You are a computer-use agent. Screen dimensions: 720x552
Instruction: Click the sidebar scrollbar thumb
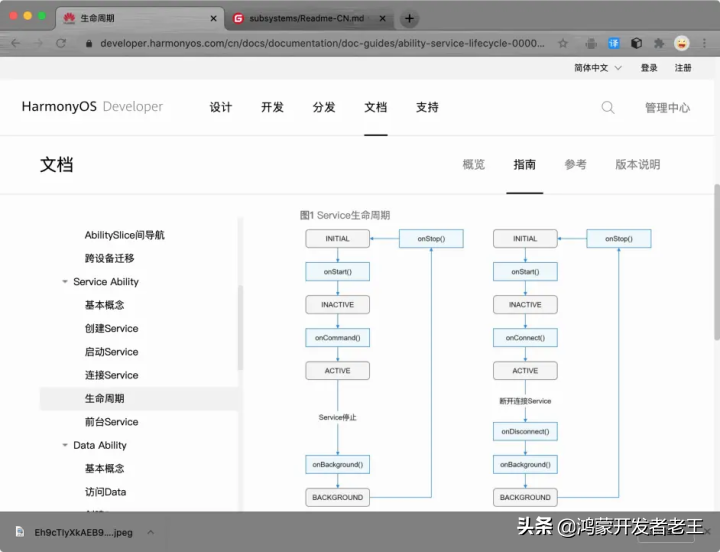pos(240,327)
